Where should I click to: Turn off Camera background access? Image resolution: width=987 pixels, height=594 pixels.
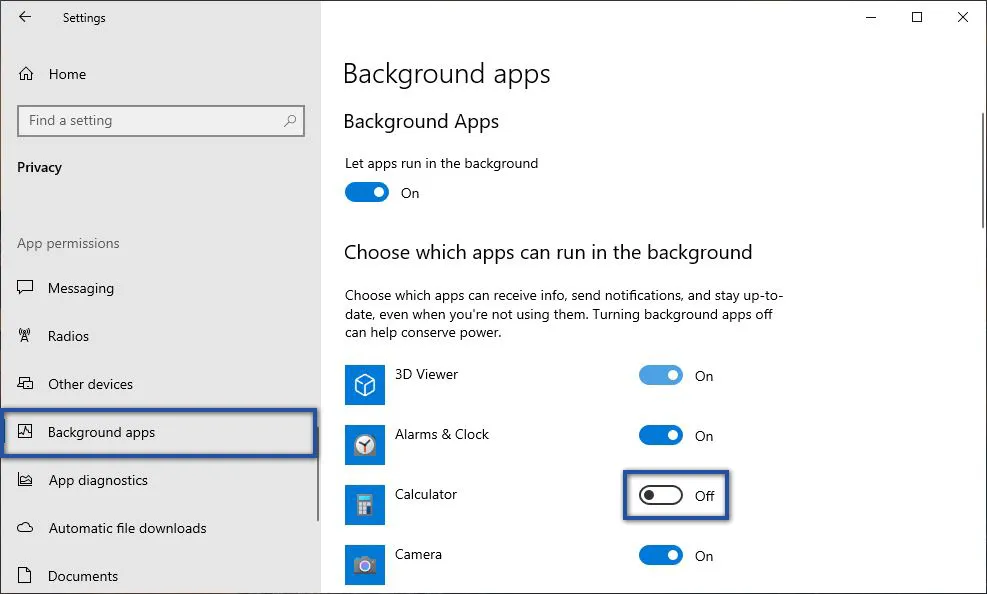(x=661, y=556)
